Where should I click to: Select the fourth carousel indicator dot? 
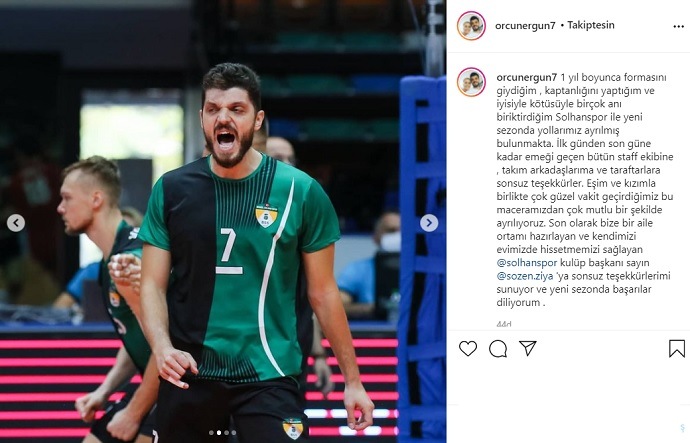click(x=234, y=432)
